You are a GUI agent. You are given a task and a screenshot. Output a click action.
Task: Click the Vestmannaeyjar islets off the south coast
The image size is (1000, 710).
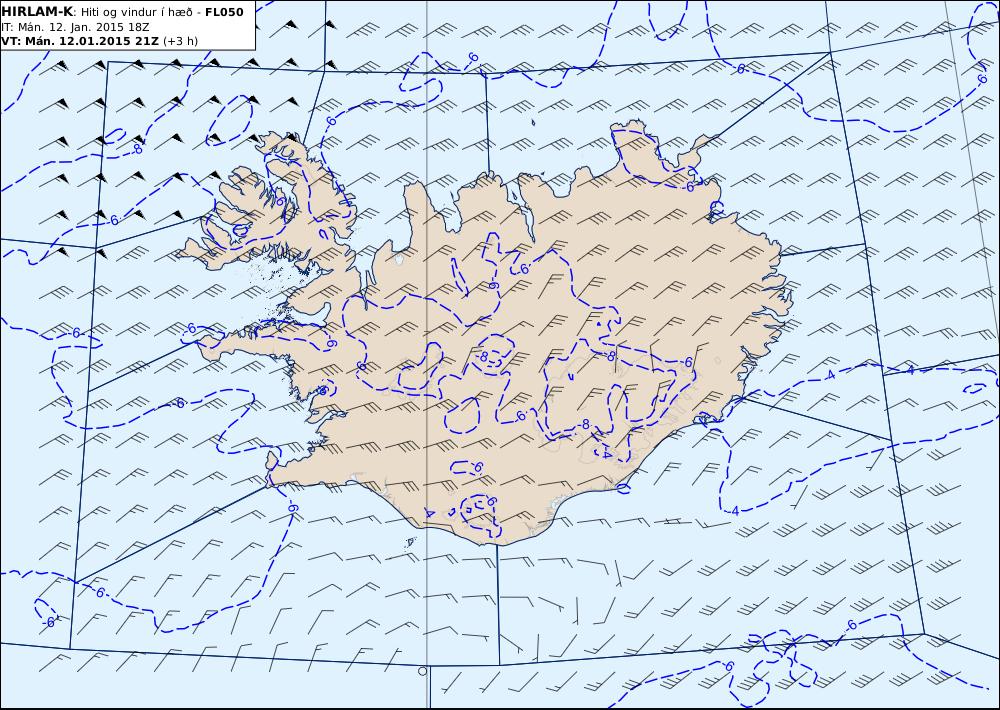[411, 542]
